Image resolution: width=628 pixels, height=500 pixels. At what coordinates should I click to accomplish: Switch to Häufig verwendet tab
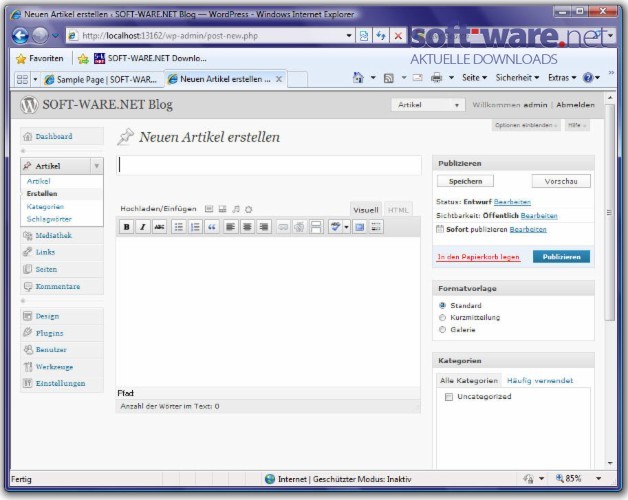coord(540,381)
